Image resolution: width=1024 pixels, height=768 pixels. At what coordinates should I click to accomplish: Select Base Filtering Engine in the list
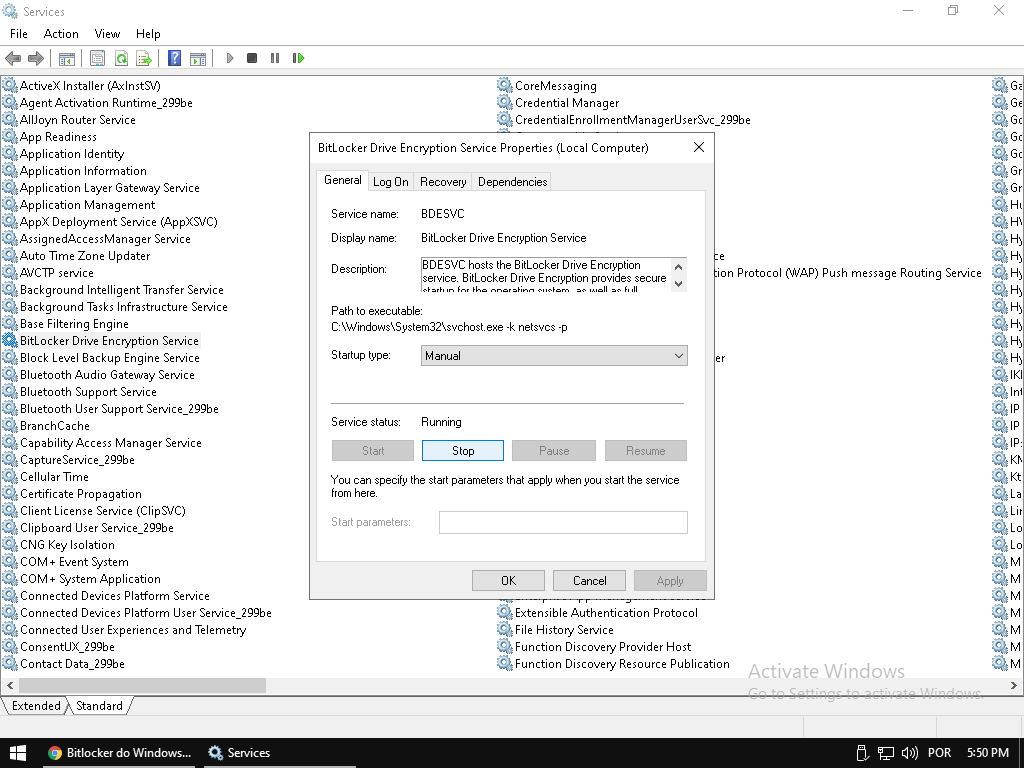(x=66, y=324)
